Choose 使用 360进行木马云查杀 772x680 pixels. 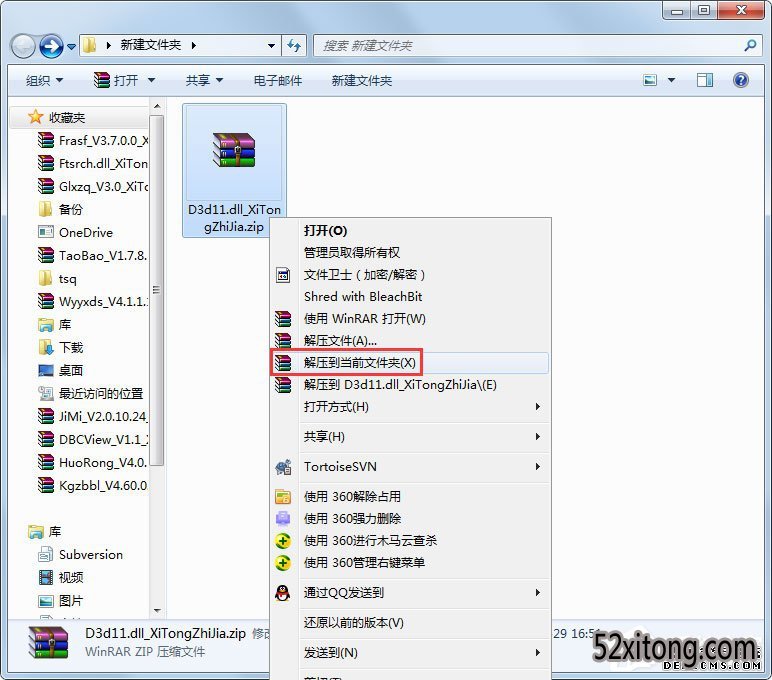point(410,541)
